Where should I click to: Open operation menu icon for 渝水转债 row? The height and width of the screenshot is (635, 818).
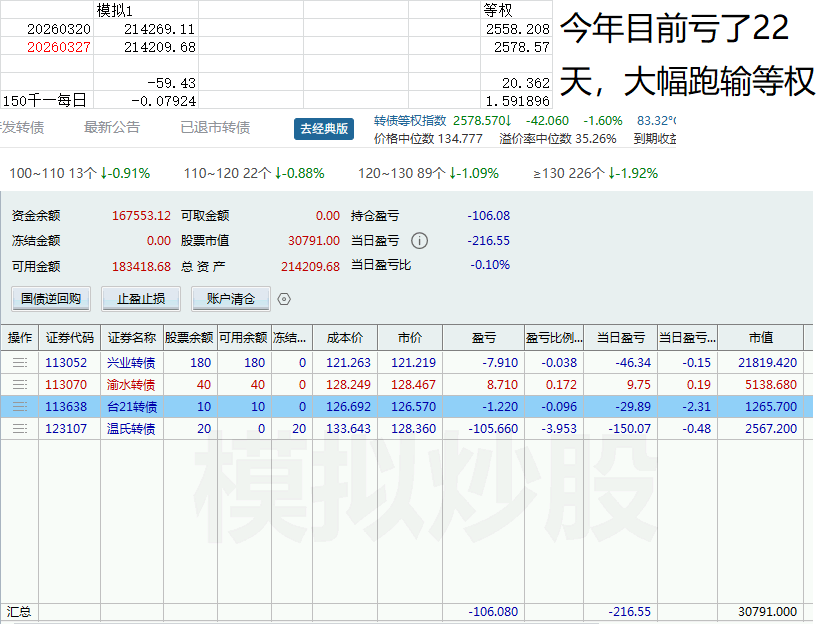coord(19,384)
